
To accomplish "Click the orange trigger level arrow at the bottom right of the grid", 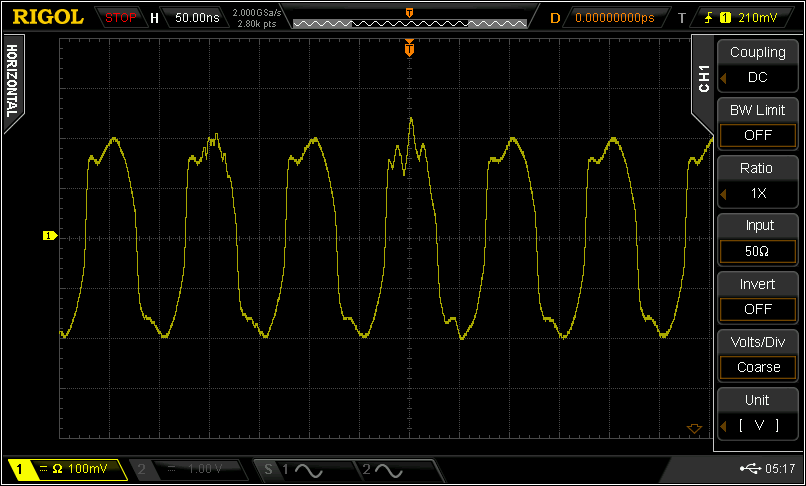I will [694, 428].
